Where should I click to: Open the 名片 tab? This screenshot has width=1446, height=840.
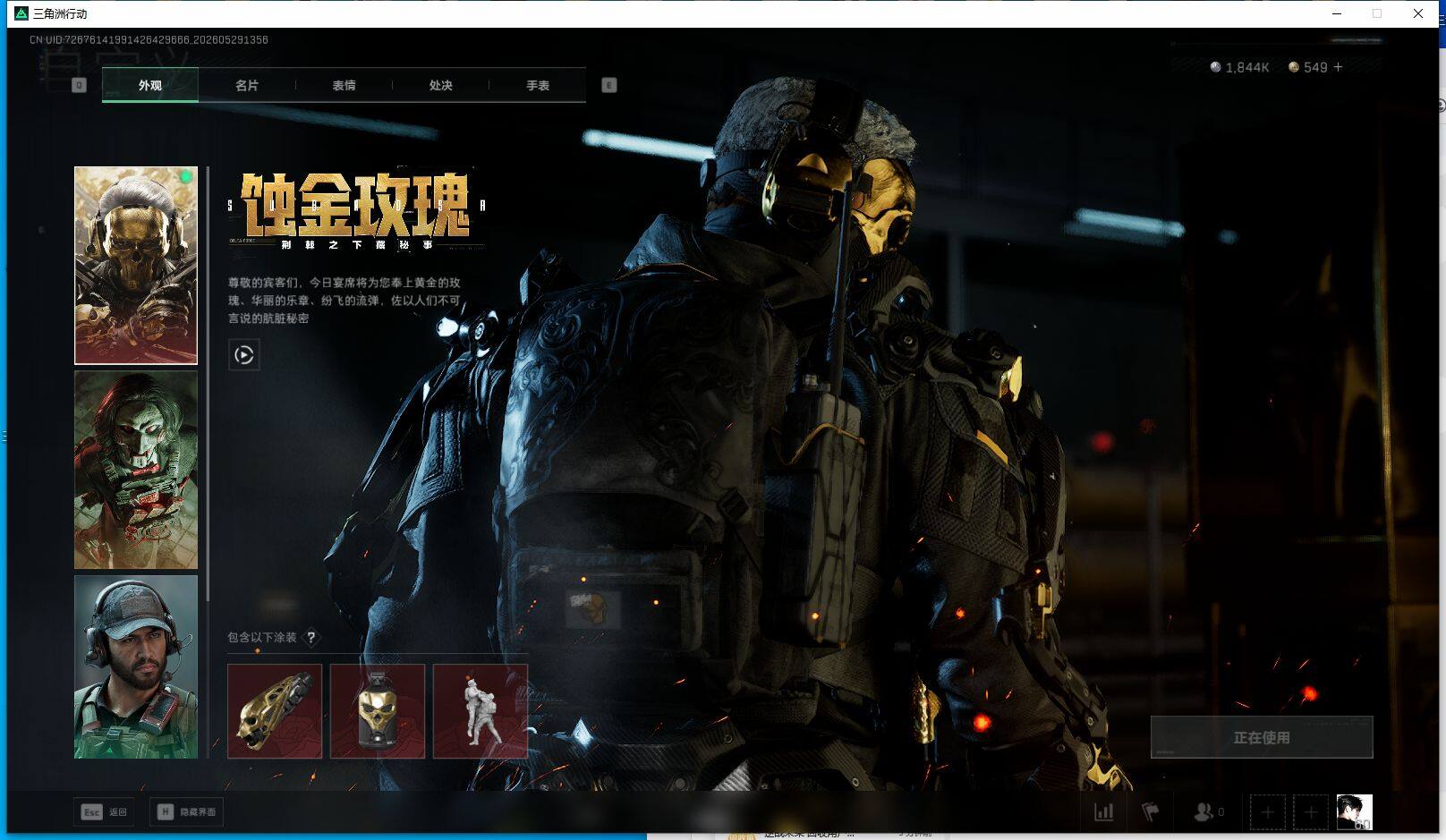click(x=247, y=85)
